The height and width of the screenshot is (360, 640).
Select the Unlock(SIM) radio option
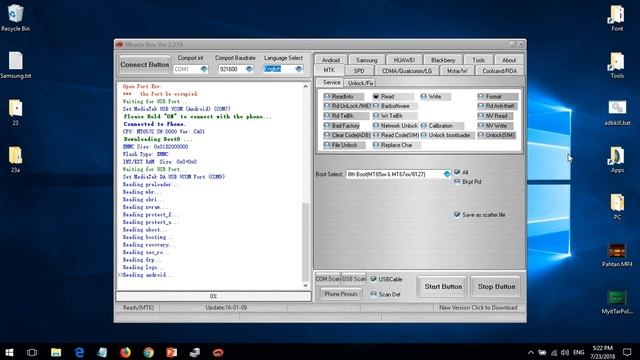pos(497,135)
